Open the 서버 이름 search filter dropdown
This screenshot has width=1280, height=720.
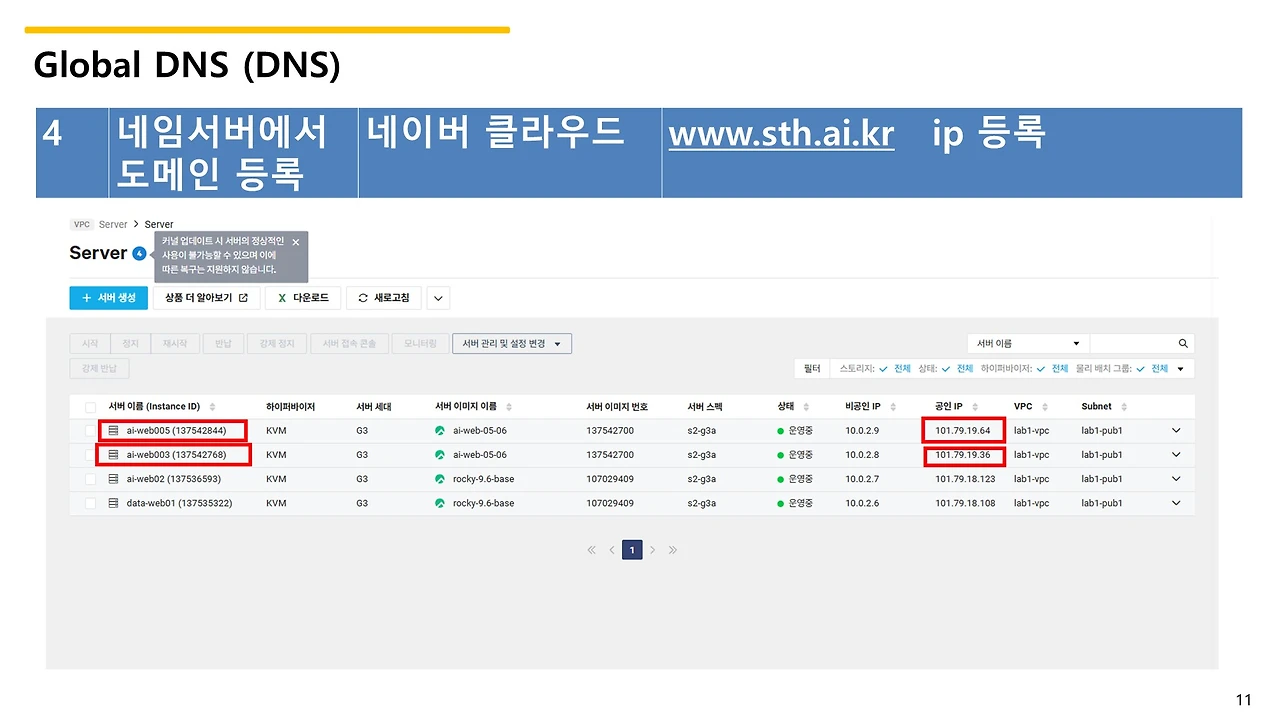coord(1029,343)
